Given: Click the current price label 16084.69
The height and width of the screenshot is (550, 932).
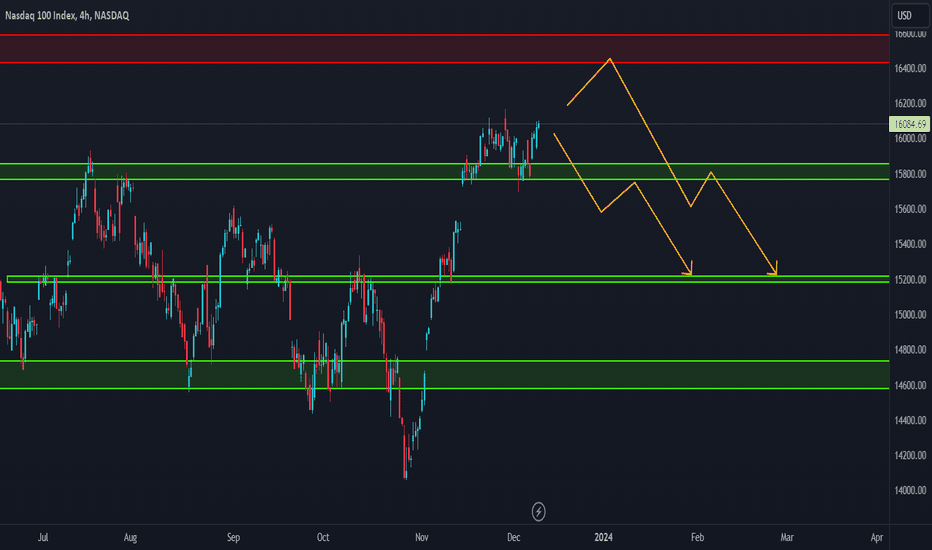Looking at the screenshot, I should [909, 124].
